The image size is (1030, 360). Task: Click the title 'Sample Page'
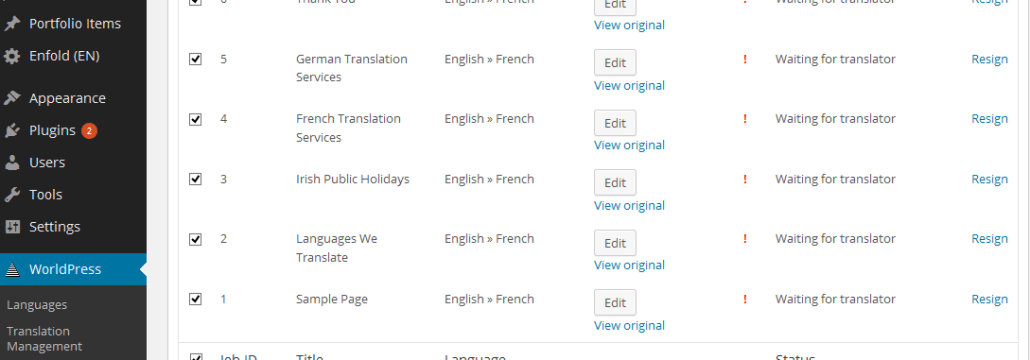click(332, 300)
